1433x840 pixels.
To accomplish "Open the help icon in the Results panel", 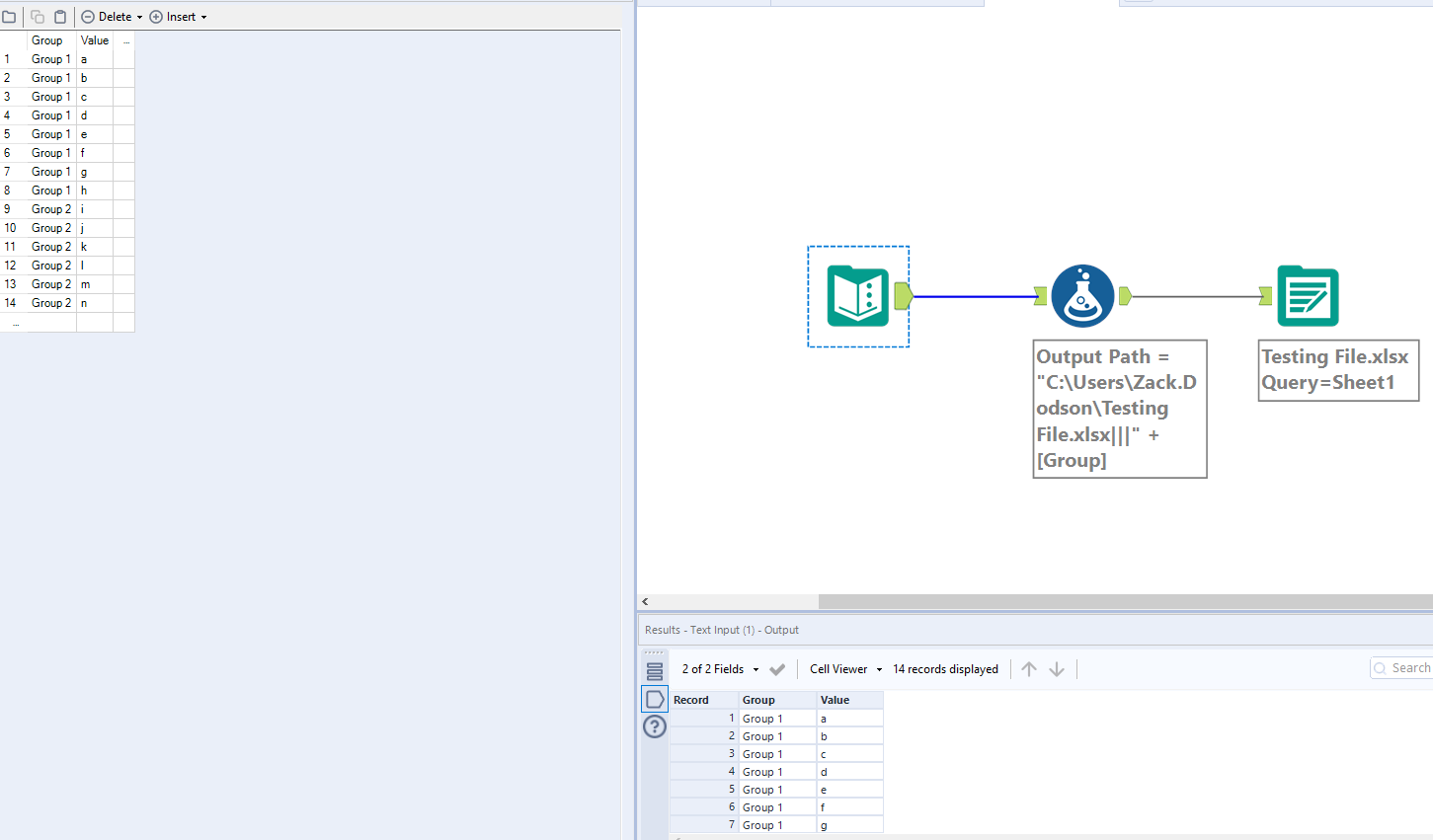I will coord(655,726).
